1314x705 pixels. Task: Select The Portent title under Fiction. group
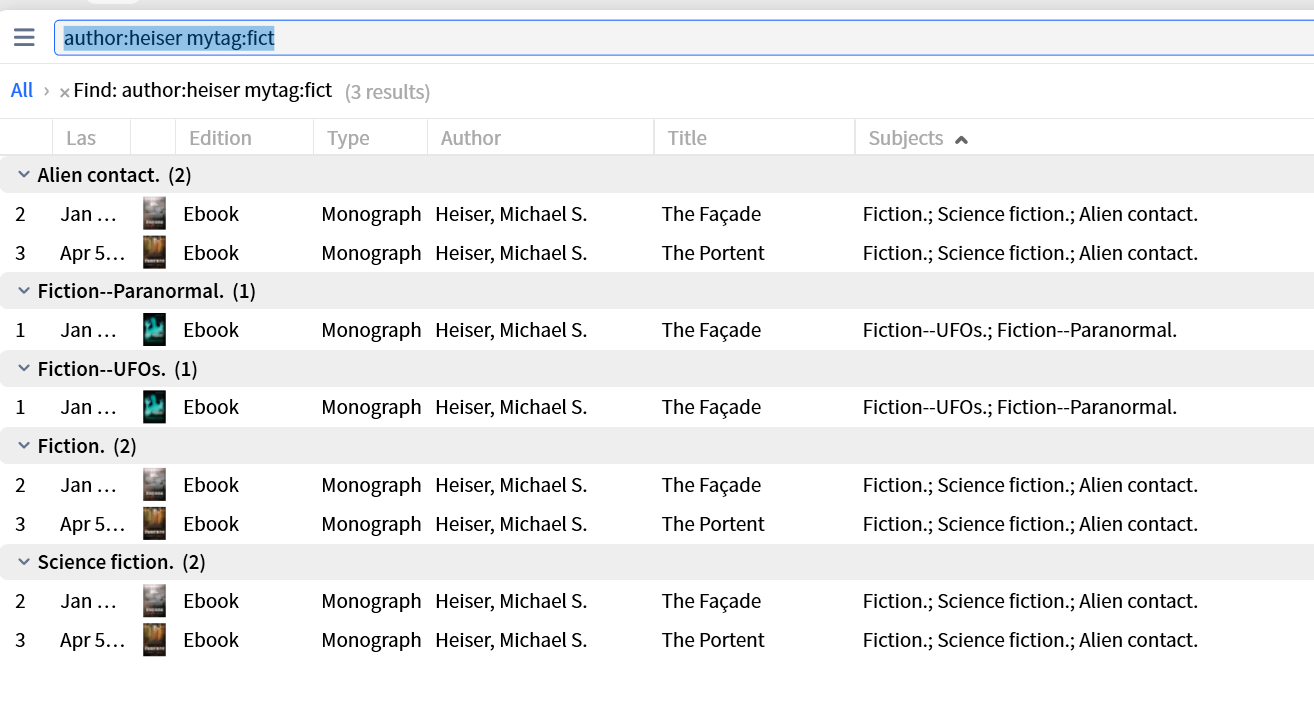tap(713, 524)
